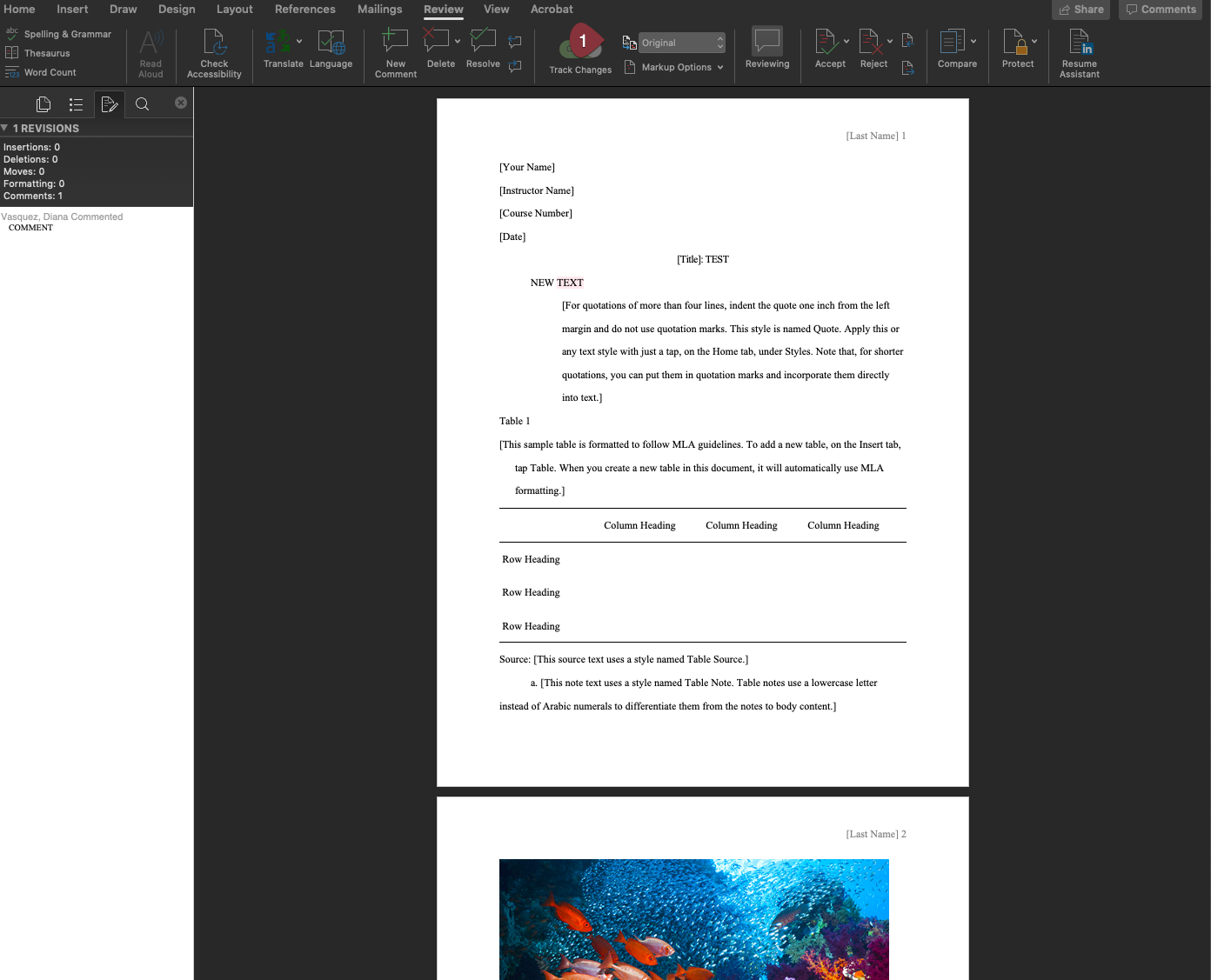This screenshot has width=1211, height=980.
Task: Close the sidebar navigation pane
Action: pyautogui.click(x=181, y=103)
